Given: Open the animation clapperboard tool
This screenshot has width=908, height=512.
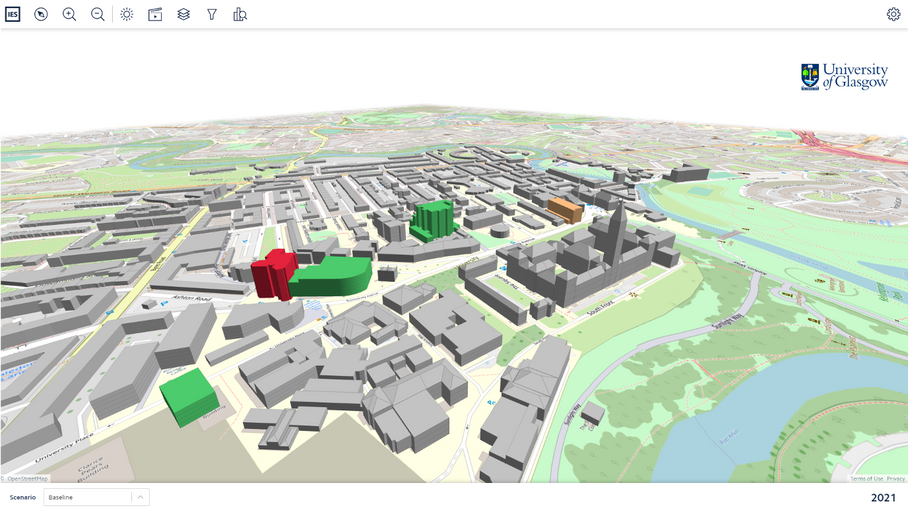Looking at the screenshot, I should [155, 14].
